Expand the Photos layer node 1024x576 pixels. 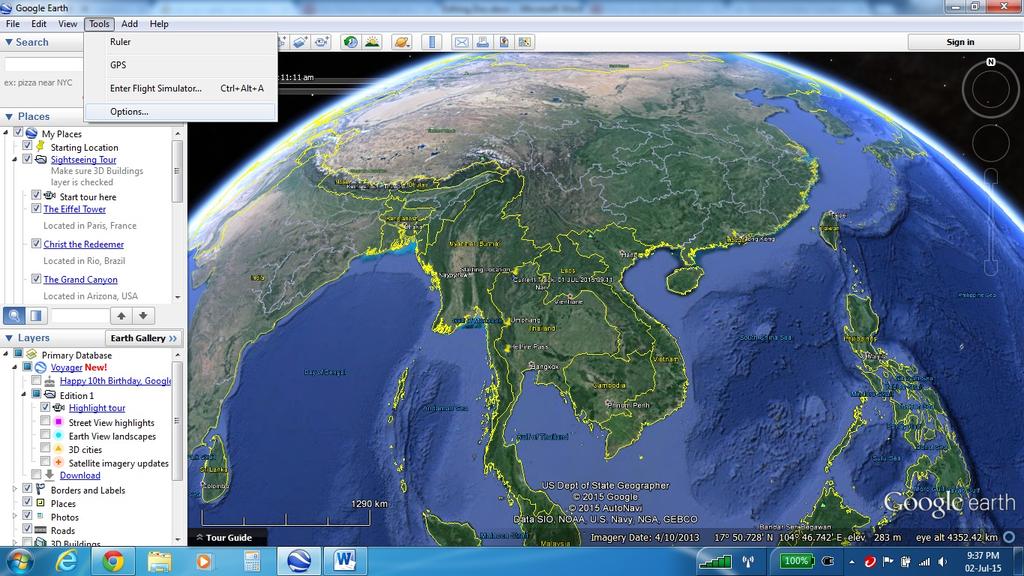coord(14,516)
